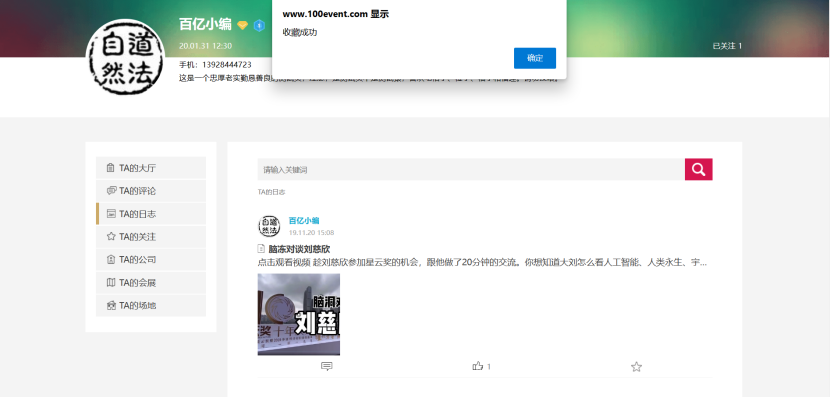Open TA的评论 in sidebar
The image size is (830, 398).
(151, 191)
